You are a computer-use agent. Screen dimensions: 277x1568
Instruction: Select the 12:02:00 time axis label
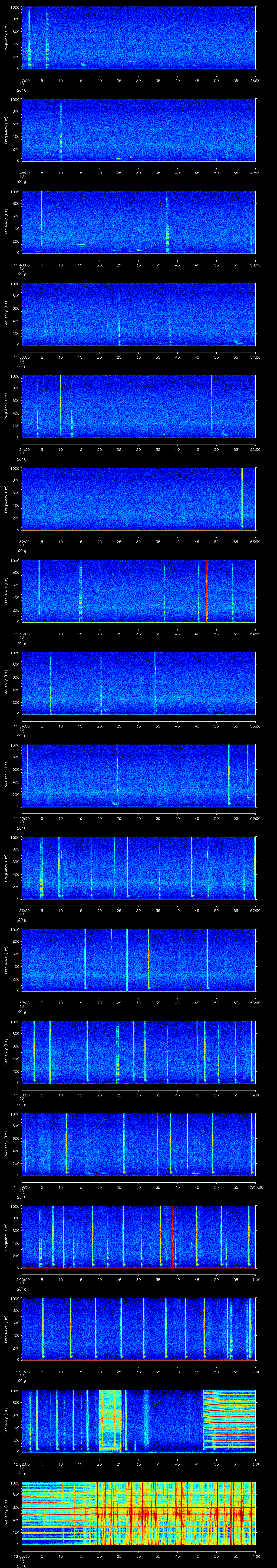(21, 1464)
